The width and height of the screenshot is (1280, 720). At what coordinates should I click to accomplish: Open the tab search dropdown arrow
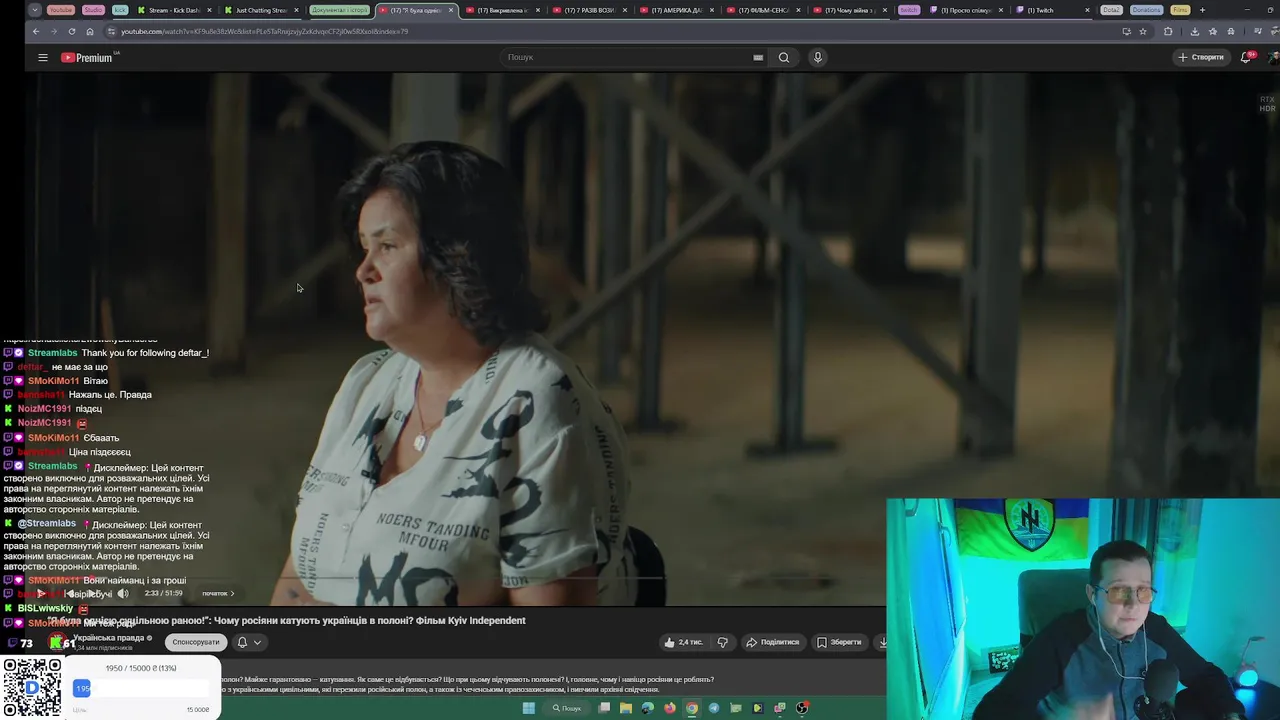[36, 10]
